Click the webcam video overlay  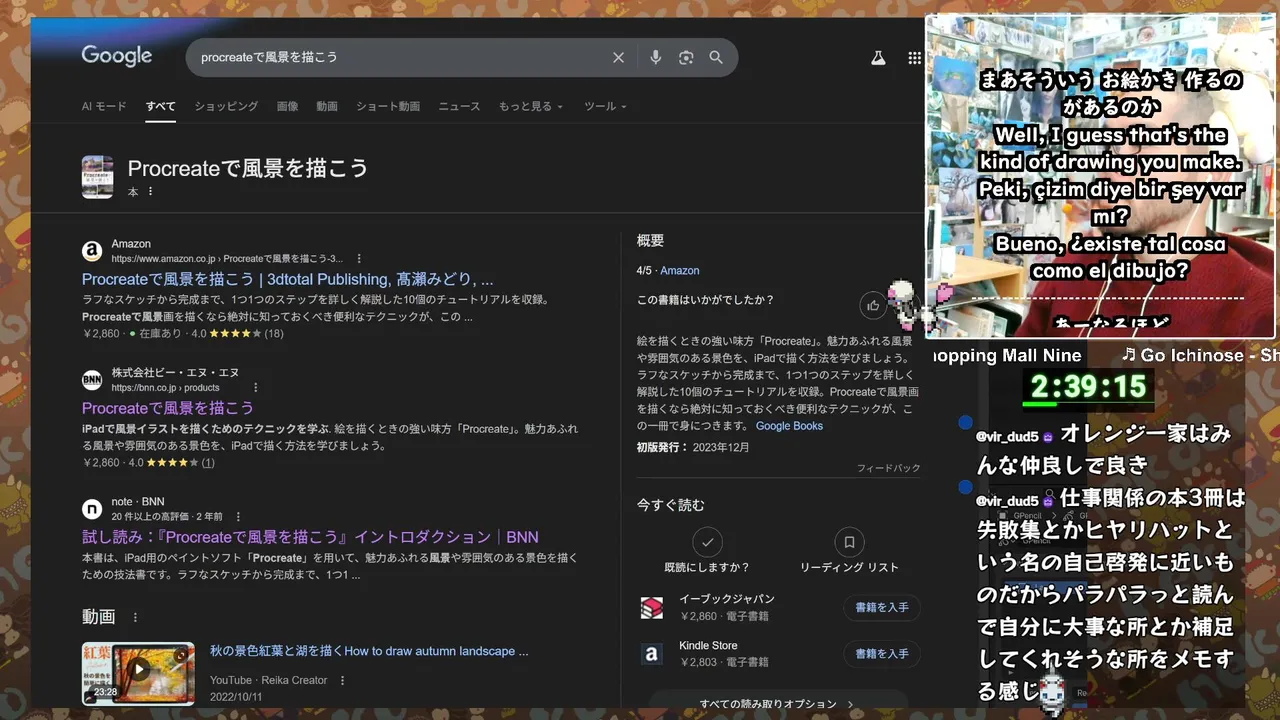point(1100,177)
